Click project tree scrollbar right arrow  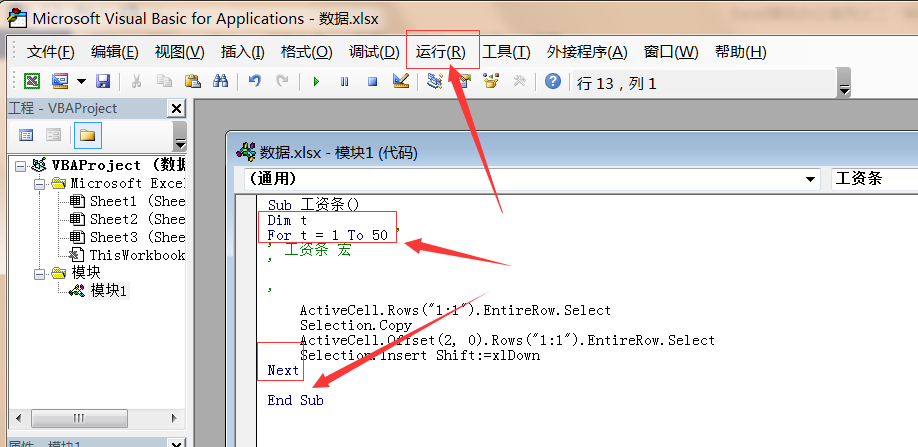[174, 418]
